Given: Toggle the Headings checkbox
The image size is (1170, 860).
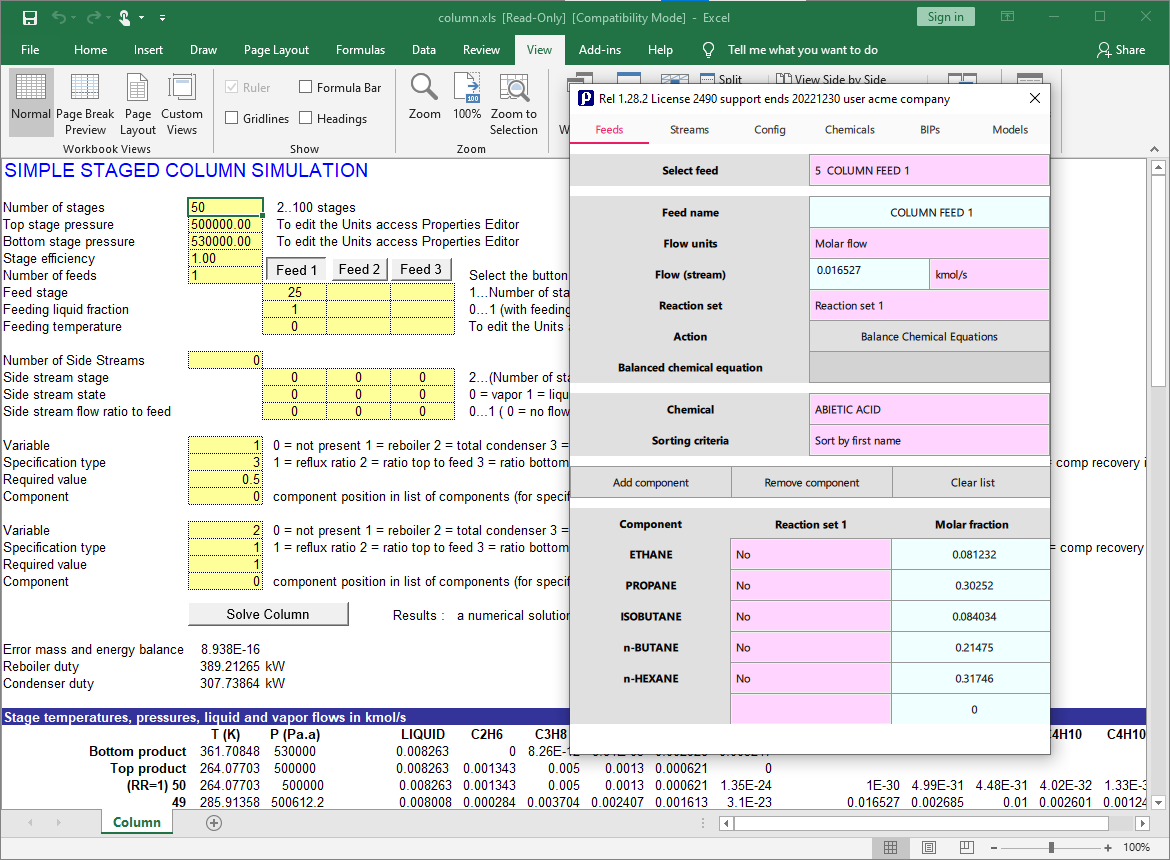Looking at the screenshot, I should click(305, 118).
